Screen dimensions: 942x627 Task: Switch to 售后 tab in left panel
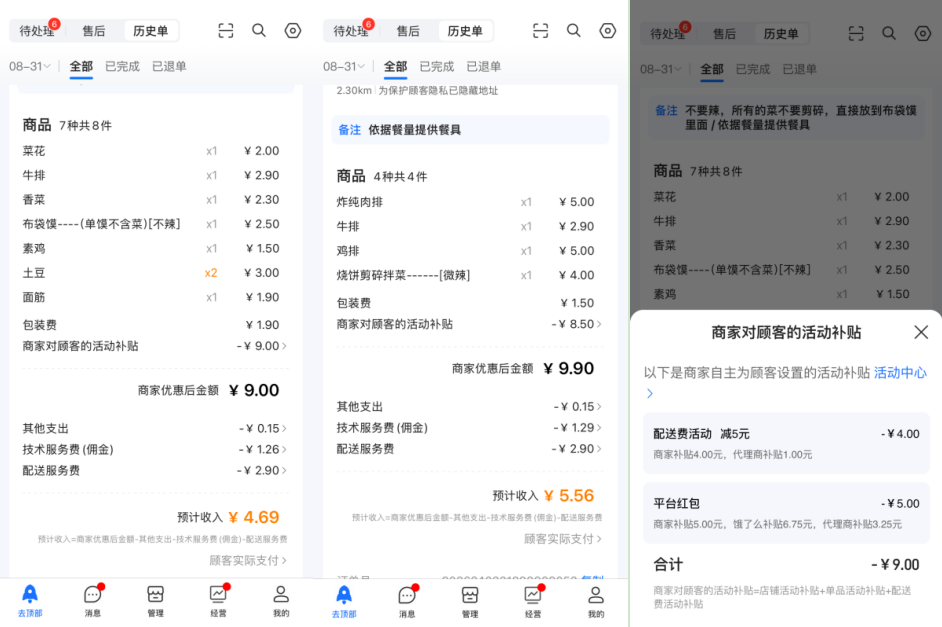pyautogui.click(x=94, y=31)
